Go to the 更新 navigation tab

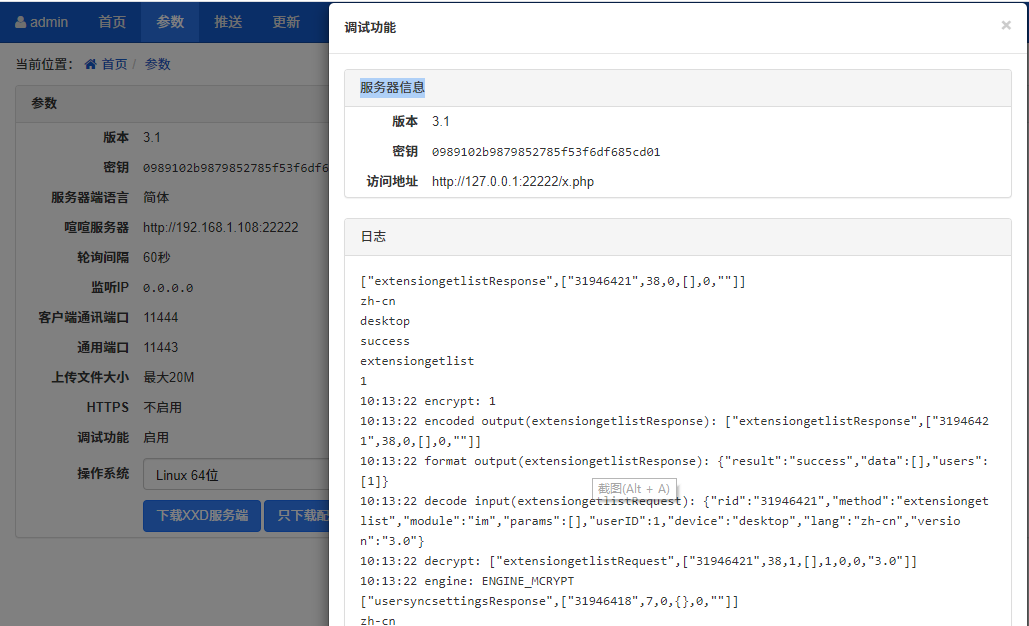click(286, 22)
